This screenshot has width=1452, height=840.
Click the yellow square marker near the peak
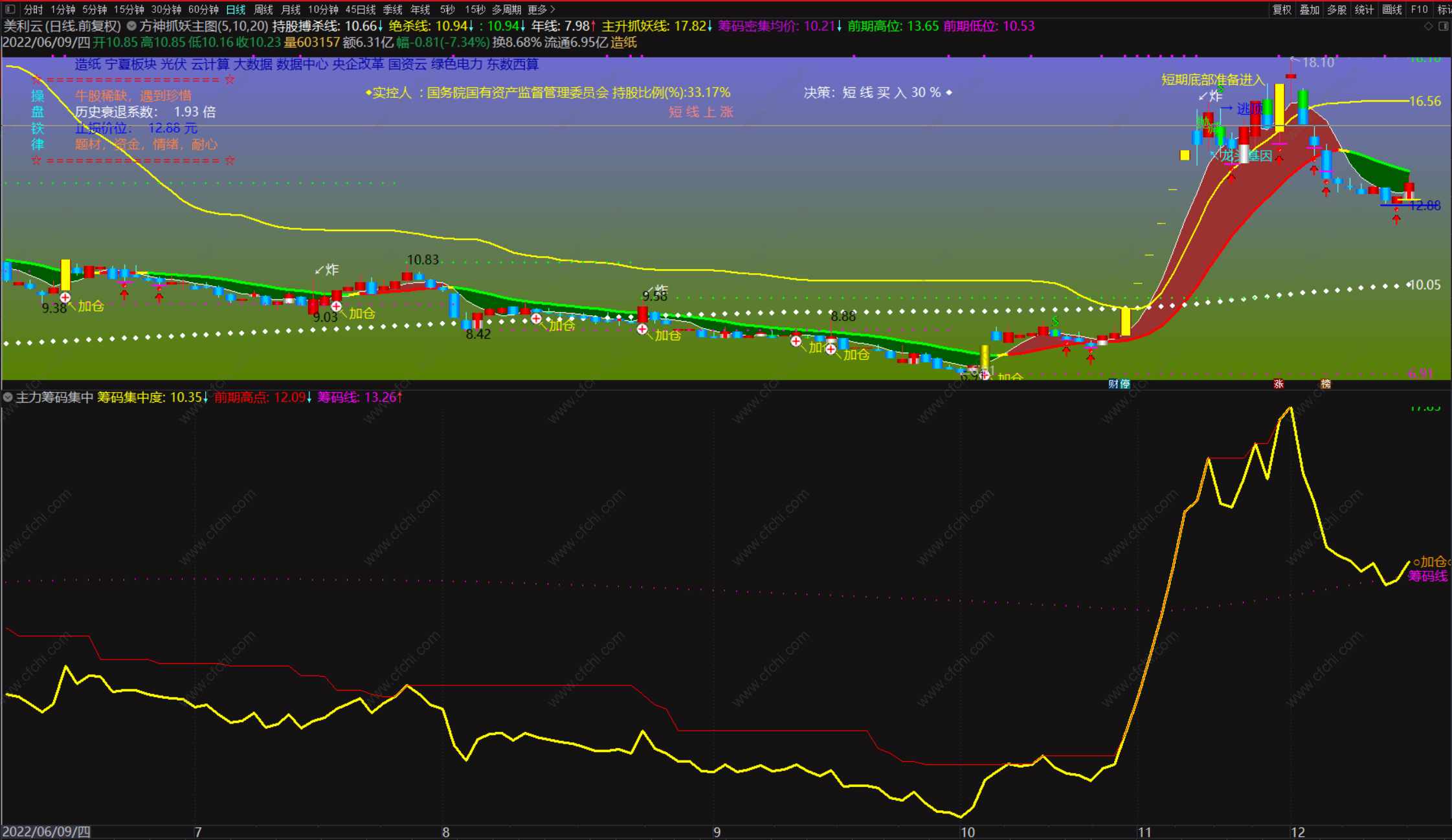[x=1185, y=155]
